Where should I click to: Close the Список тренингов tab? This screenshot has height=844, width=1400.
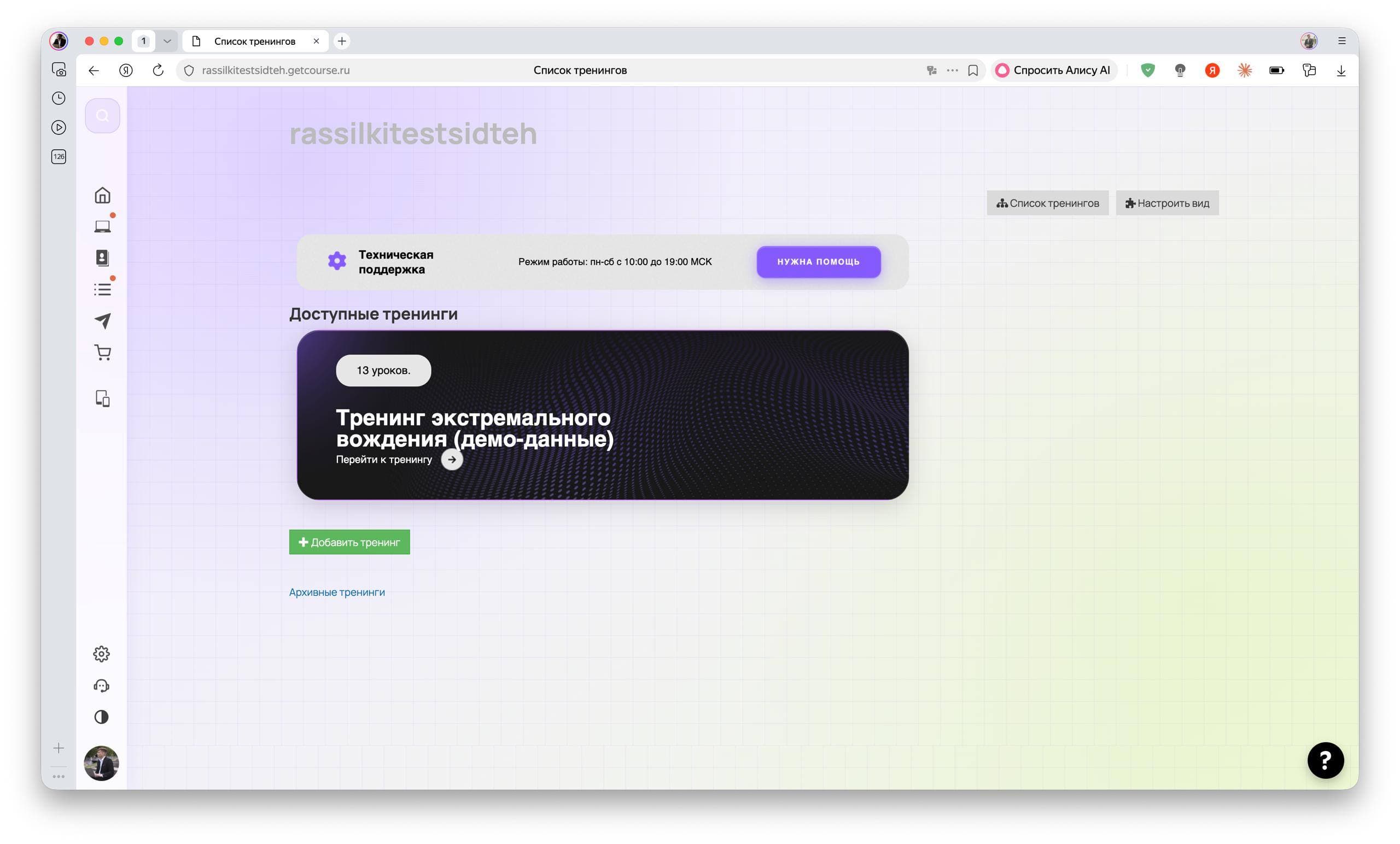[317, 41]
